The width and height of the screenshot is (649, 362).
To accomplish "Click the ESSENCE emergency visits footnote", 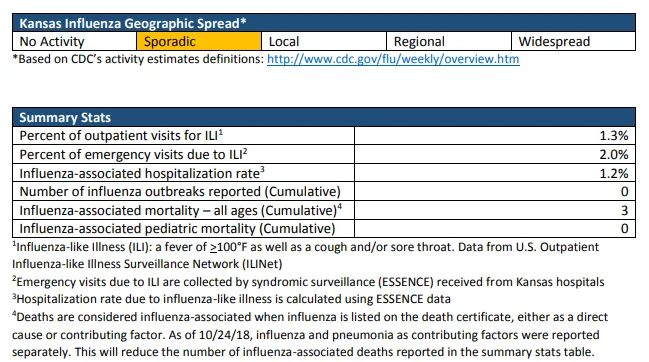I will [x=308, y=282].
